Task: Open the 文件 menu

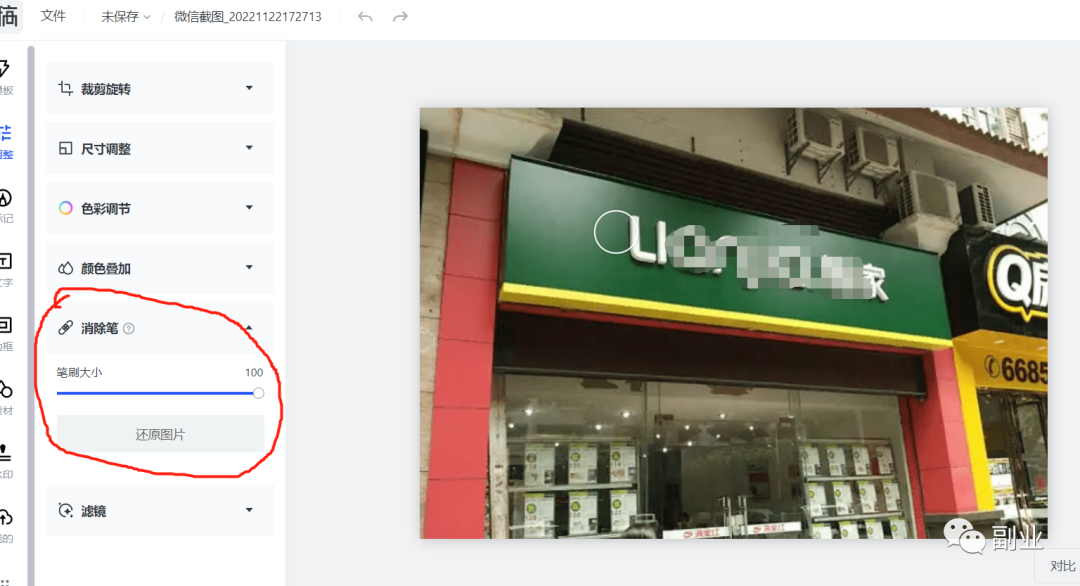Action: coord(53,16)
